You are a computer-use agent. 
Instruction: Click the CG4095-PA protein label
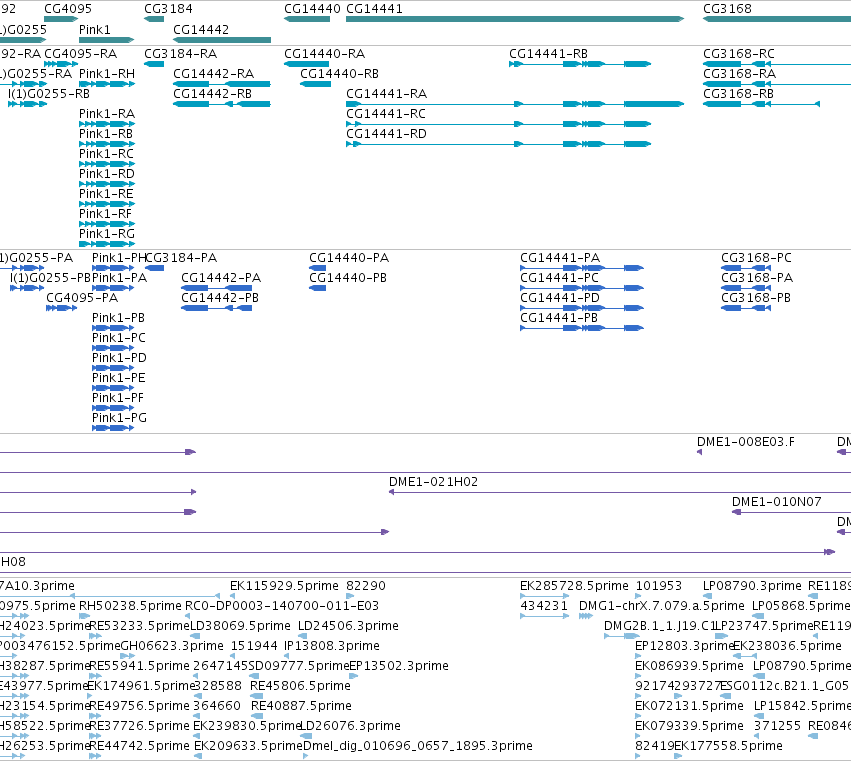(x=82, y=298)
